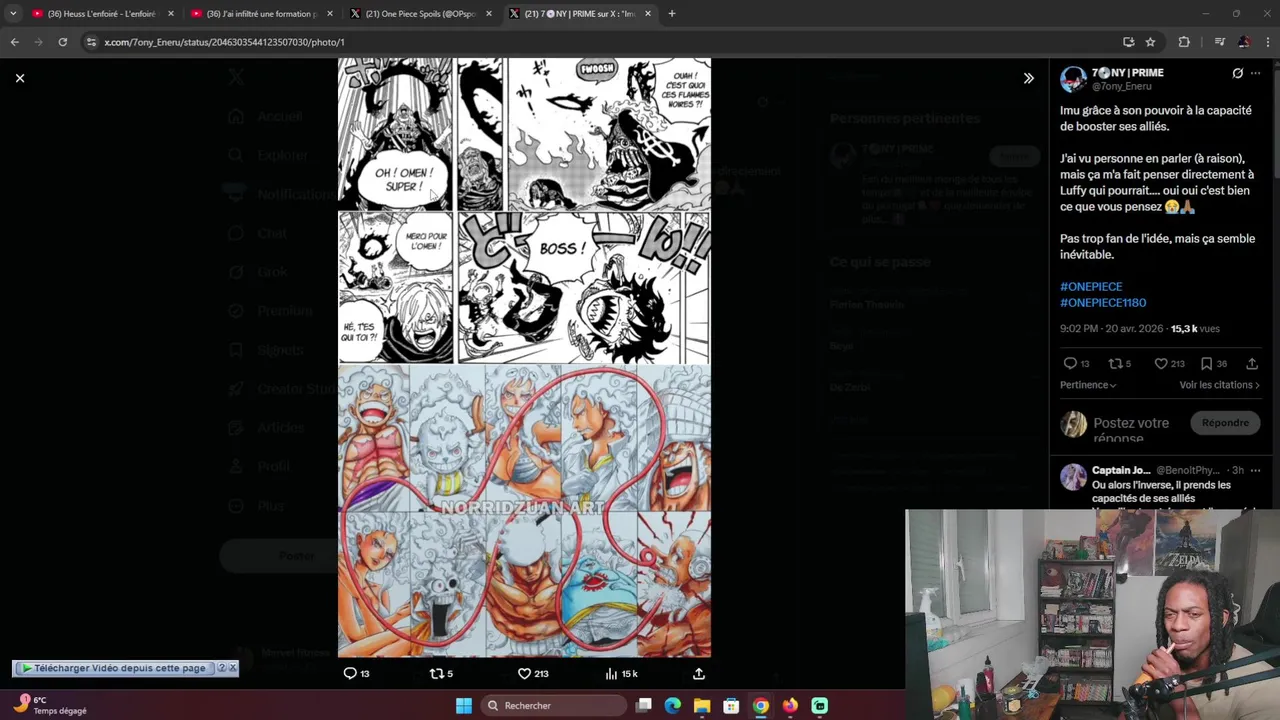Open the #ONEPIECE hashtag
Image resolution: width=1280 pixels, height=720 pixels.
click(x=1091, y=287)
